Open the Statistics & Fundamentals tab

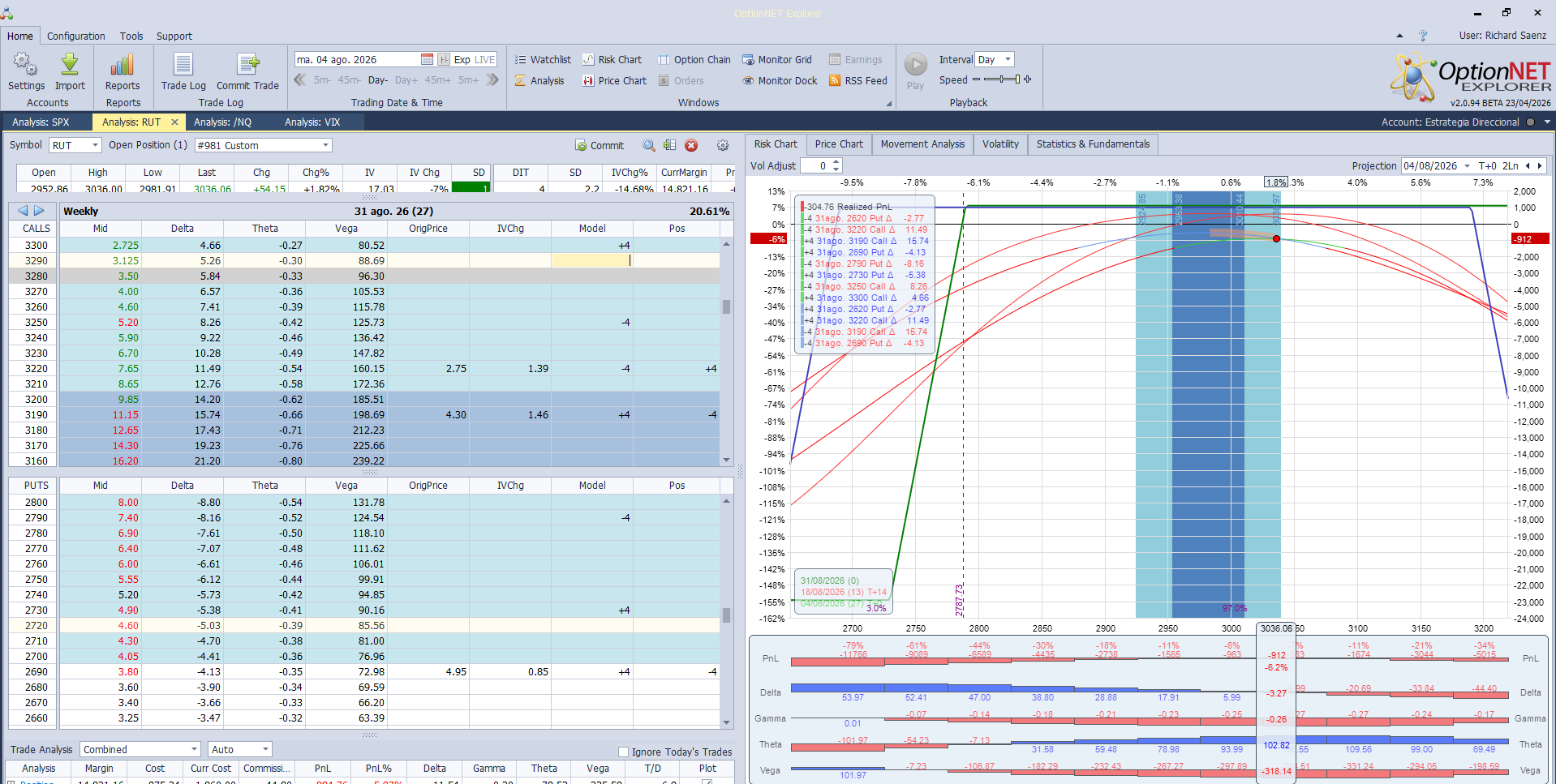[x=1093, y=144]
